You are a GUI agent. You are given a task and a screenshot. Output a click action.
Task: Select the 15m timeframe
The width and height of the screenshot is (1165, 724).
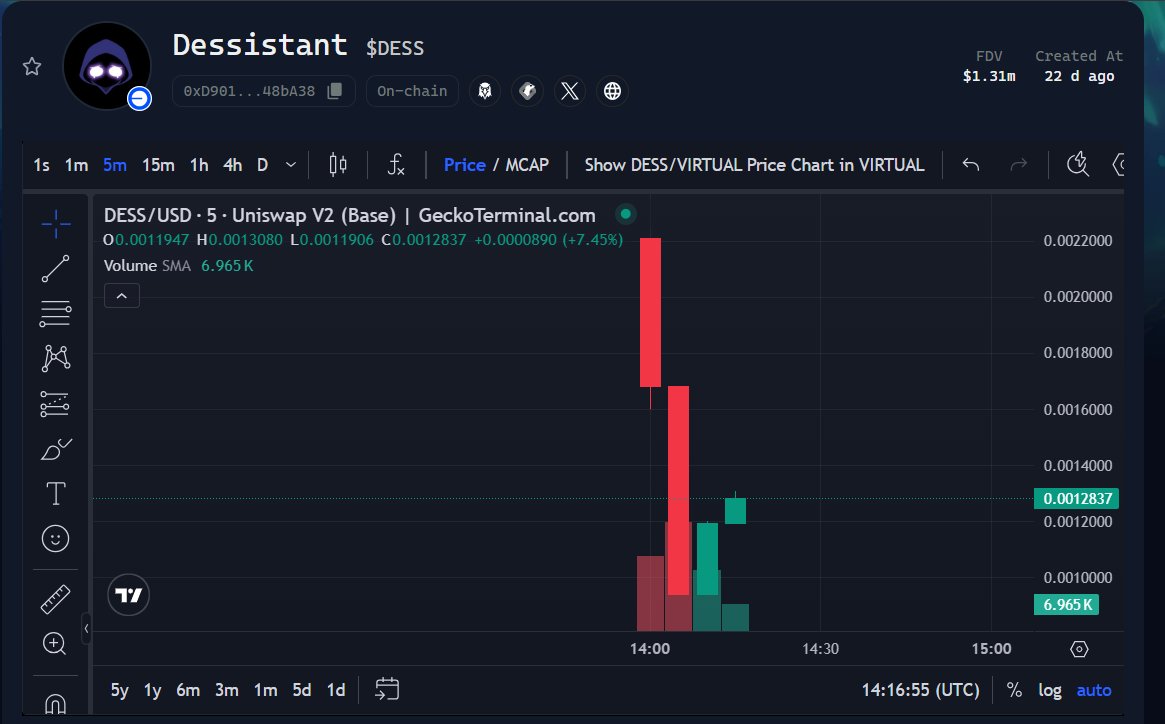[x=158, y=164]
